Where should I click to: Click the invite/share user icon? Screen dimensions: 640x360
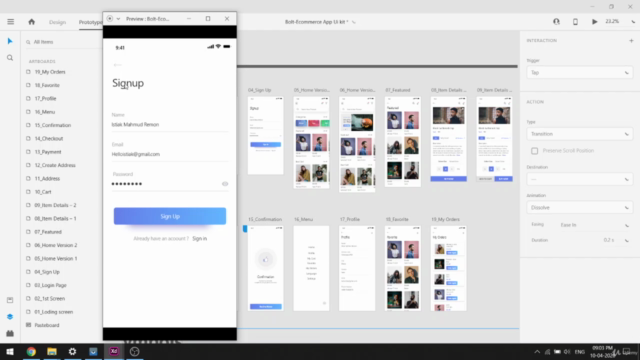[x=556, y=22]
